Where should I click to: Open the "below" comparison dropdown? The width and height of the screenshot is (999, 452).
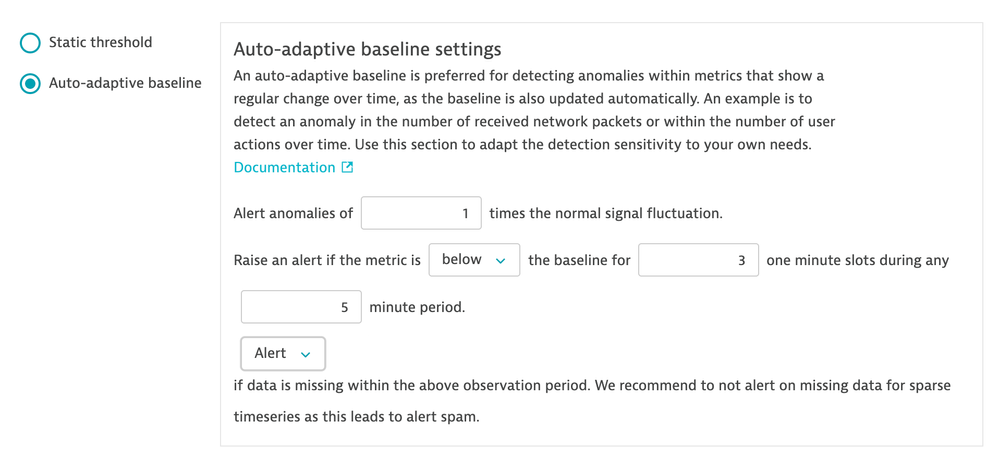tap(473, 260)
